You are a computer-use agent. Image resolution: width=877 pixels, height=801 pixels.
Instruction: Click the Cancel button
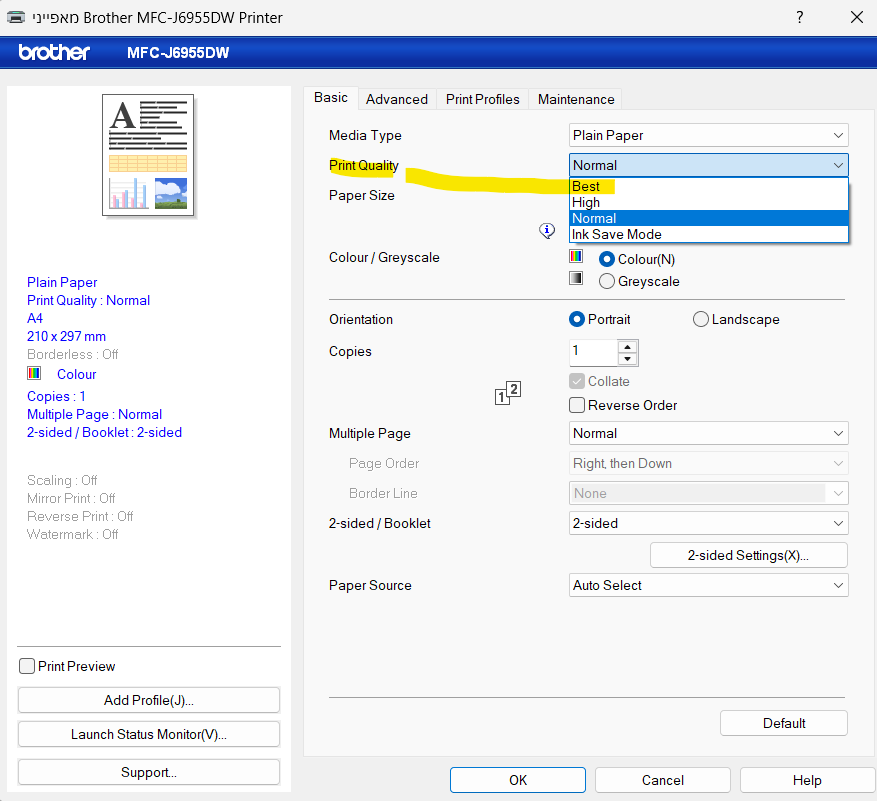[x=663, y=780]
